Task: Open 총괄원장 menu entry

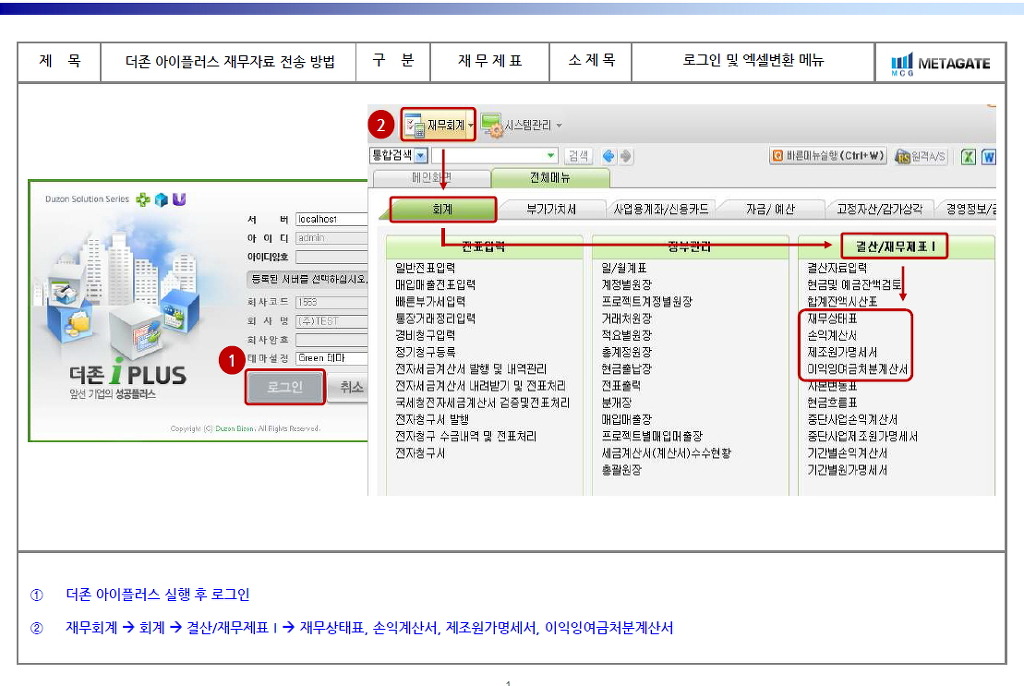Action: (x=622, y=470)
